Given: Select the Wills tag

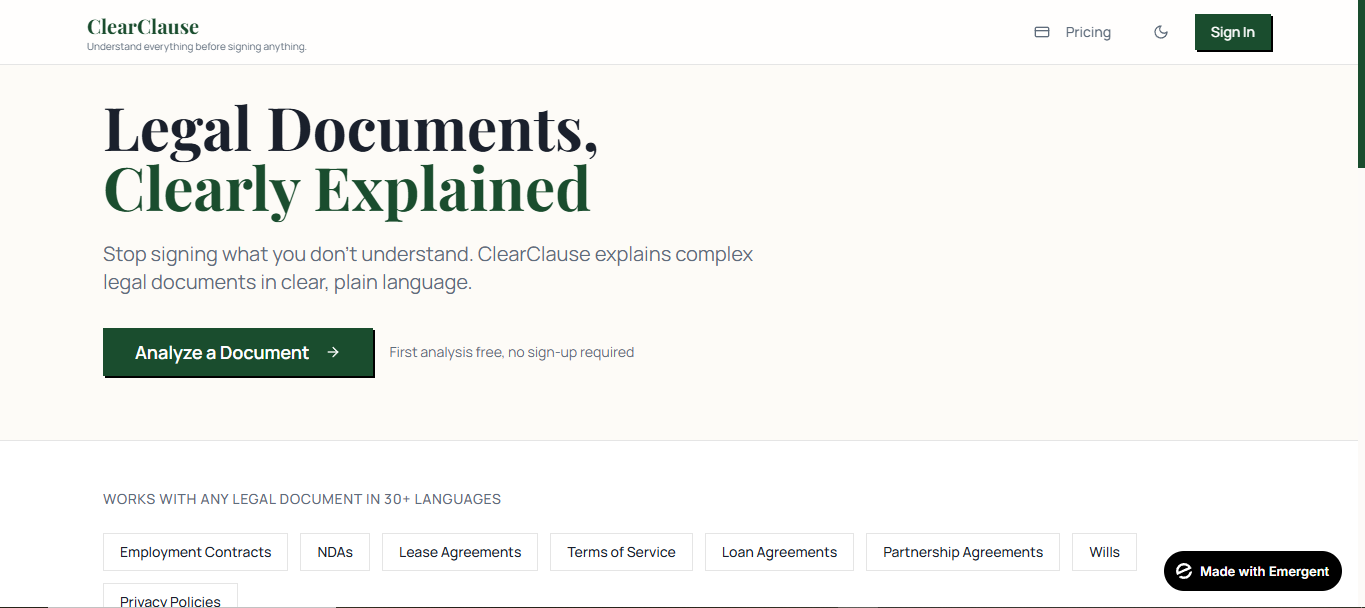Looking at the screenshot, I should (1104, 552).
